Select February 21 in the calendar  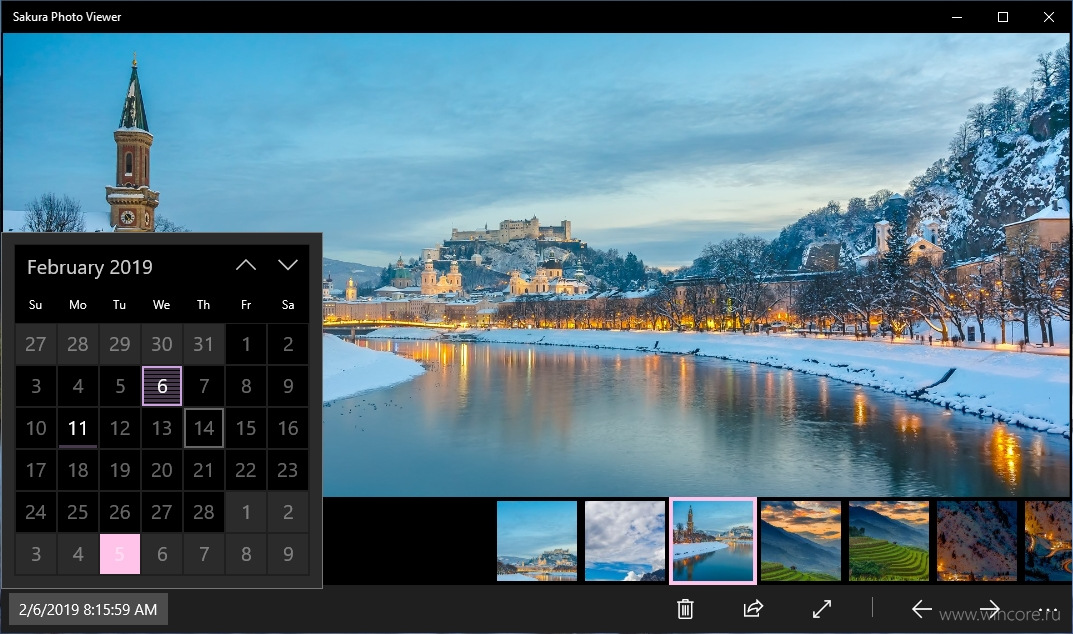coord(204,470)
